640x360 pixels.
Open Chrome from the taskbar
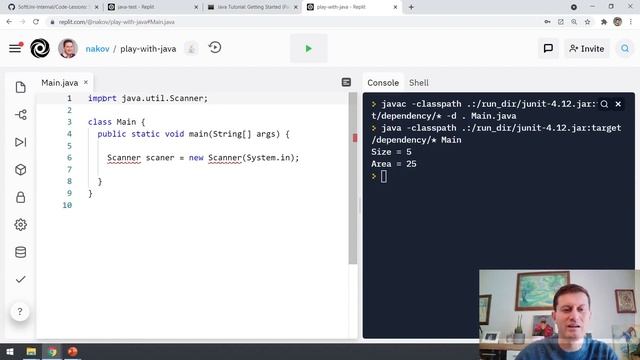[x=52, y=351]
